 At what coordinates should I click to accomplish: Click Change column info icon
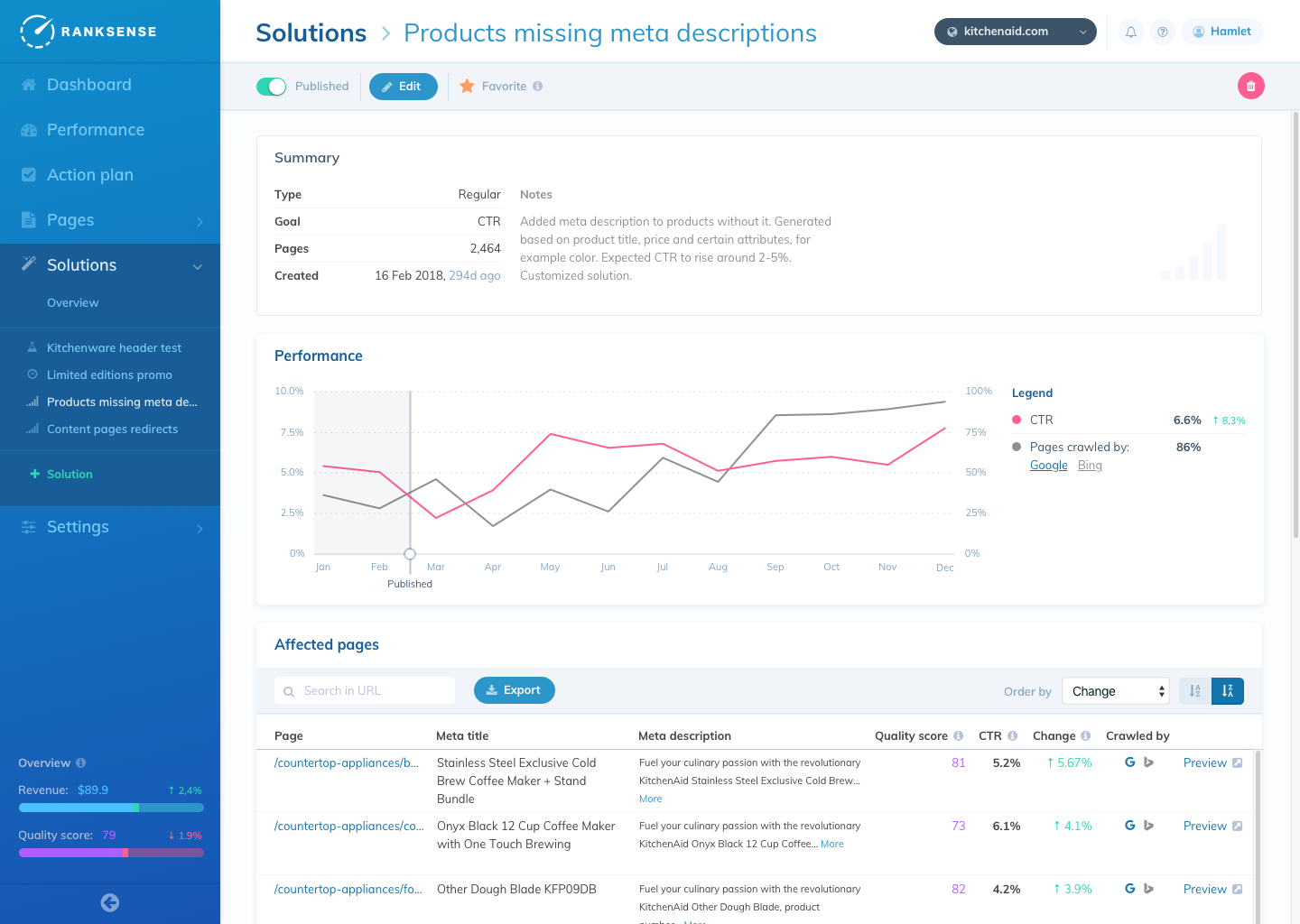tap(1086, 735)
